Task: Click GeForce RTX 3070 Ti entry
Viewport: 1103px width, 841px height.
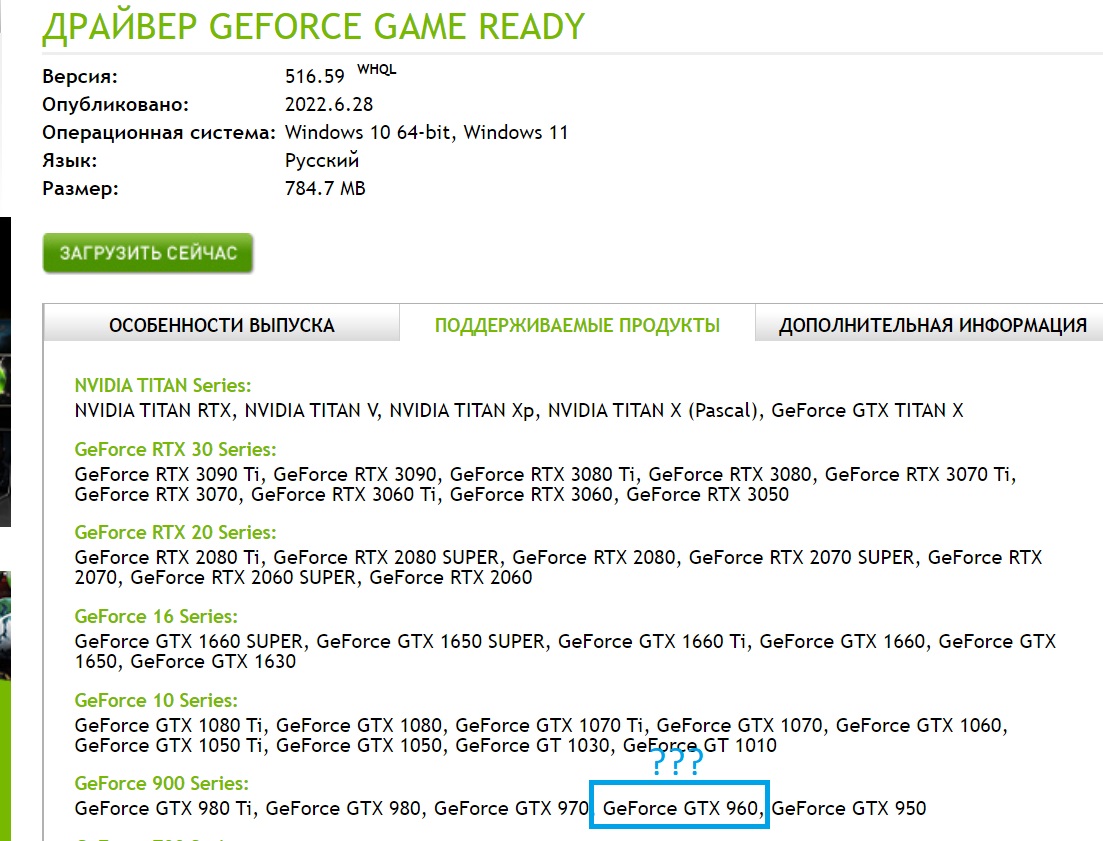Action: tap(917, 475)
